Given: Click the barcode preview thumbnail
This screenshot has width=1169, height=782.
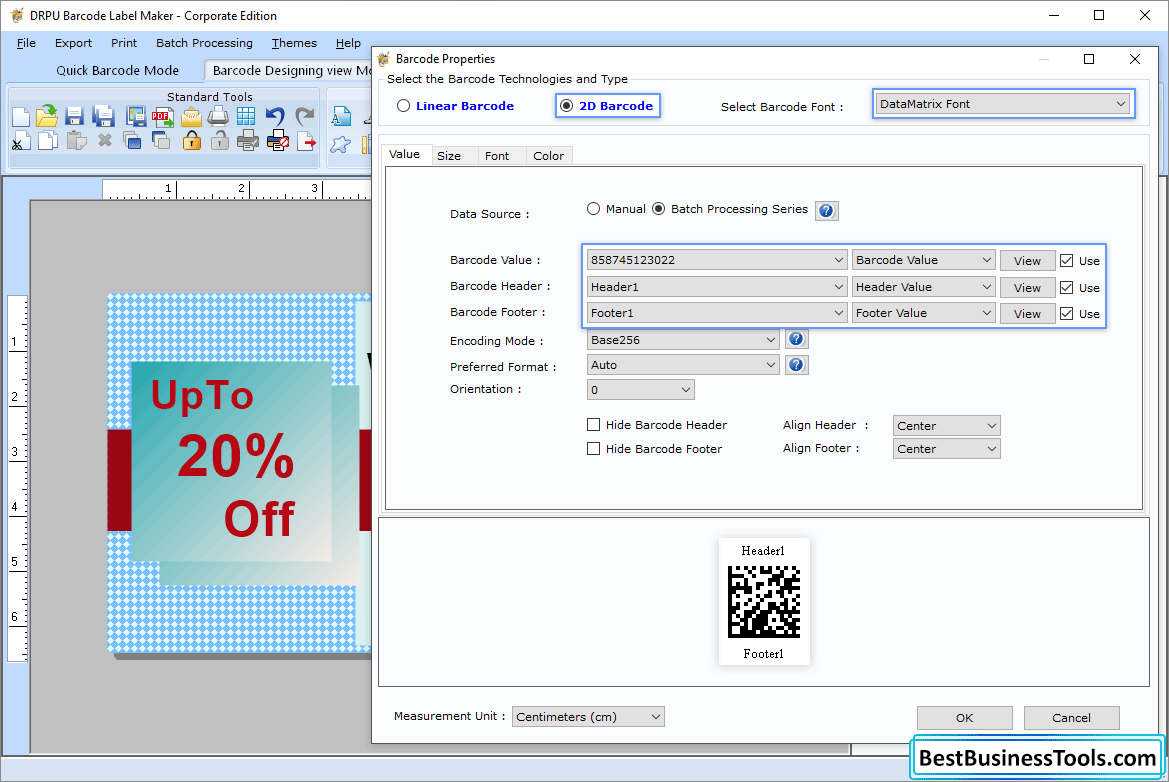Looking at the screenshot, I should 764,601.
